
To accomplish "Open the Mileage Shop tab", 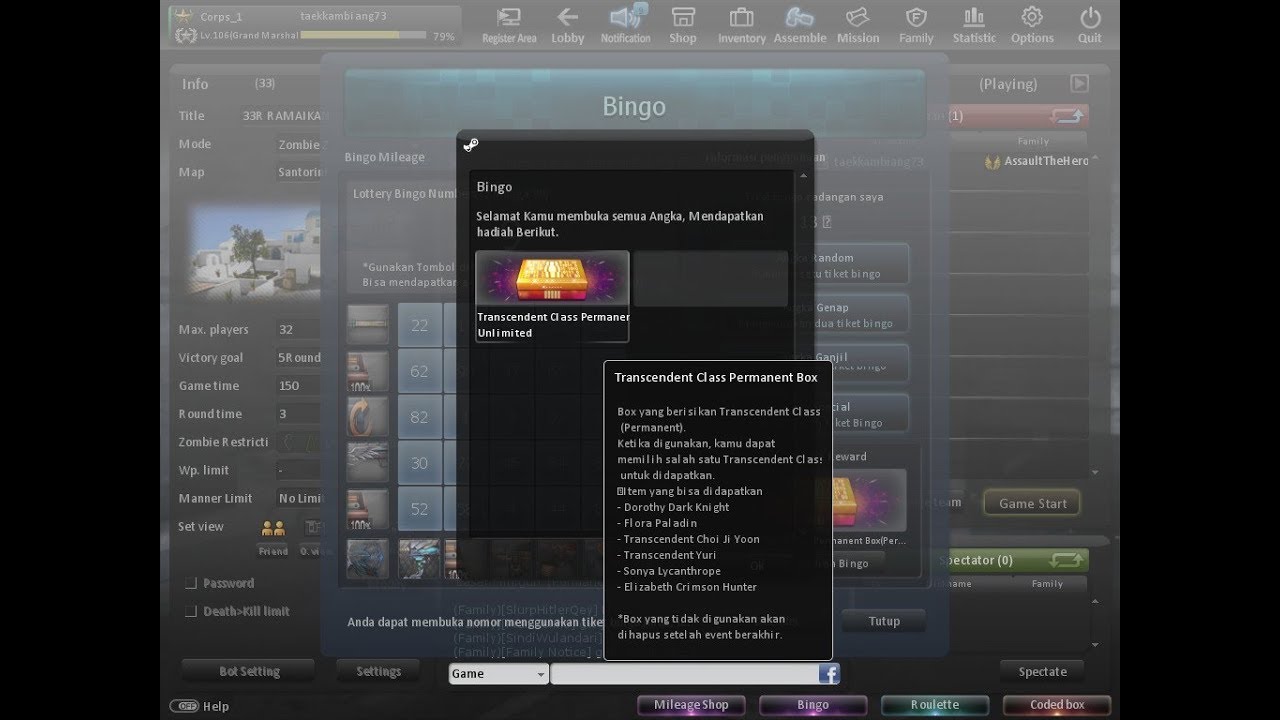I will coord(691,705).
